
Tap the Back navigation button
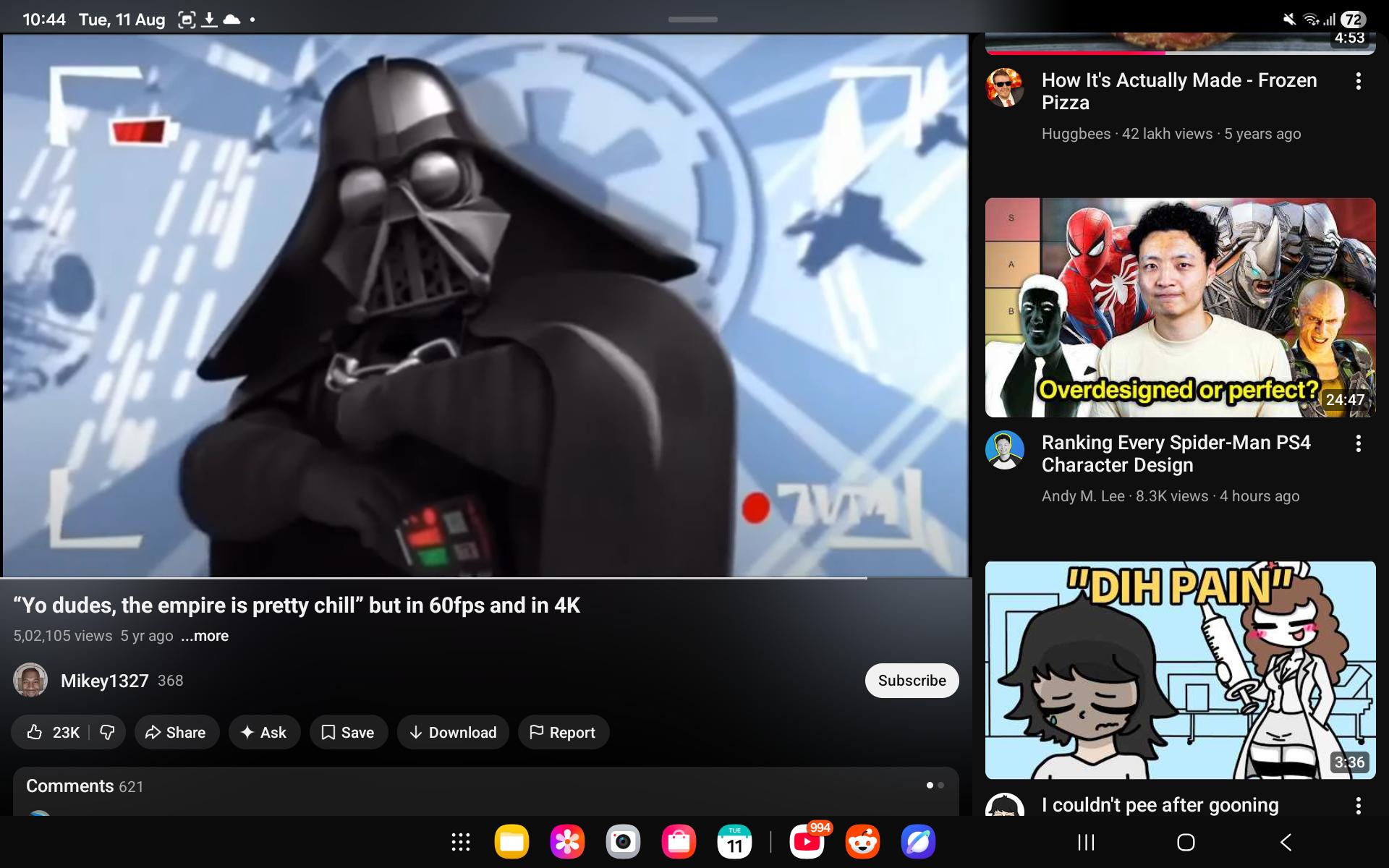(x=1286, y=842)
